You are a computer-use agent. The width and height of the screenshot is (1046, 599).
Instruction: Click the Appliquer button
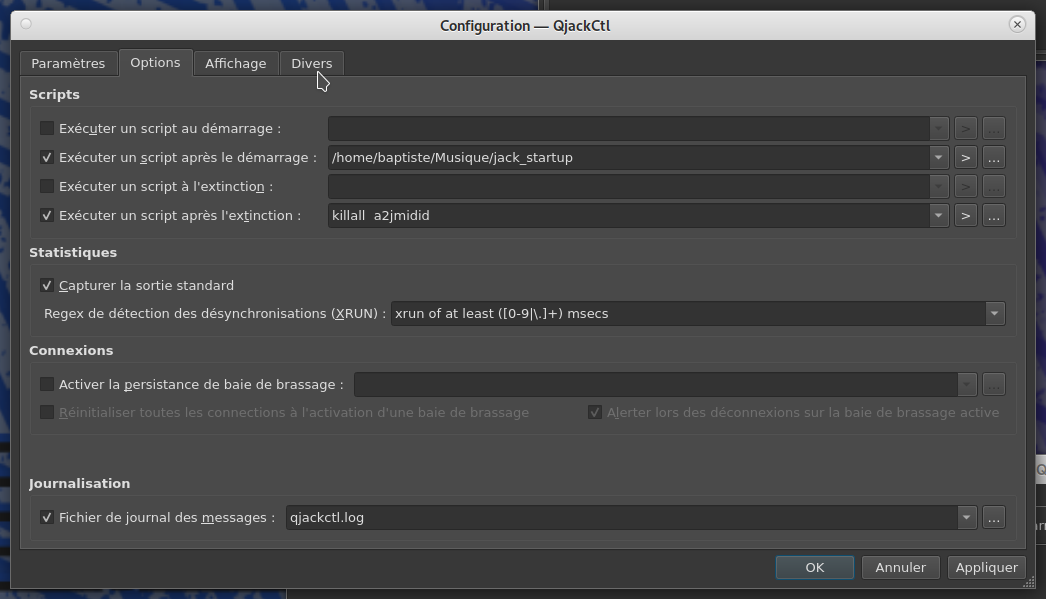tap(987, 568)
